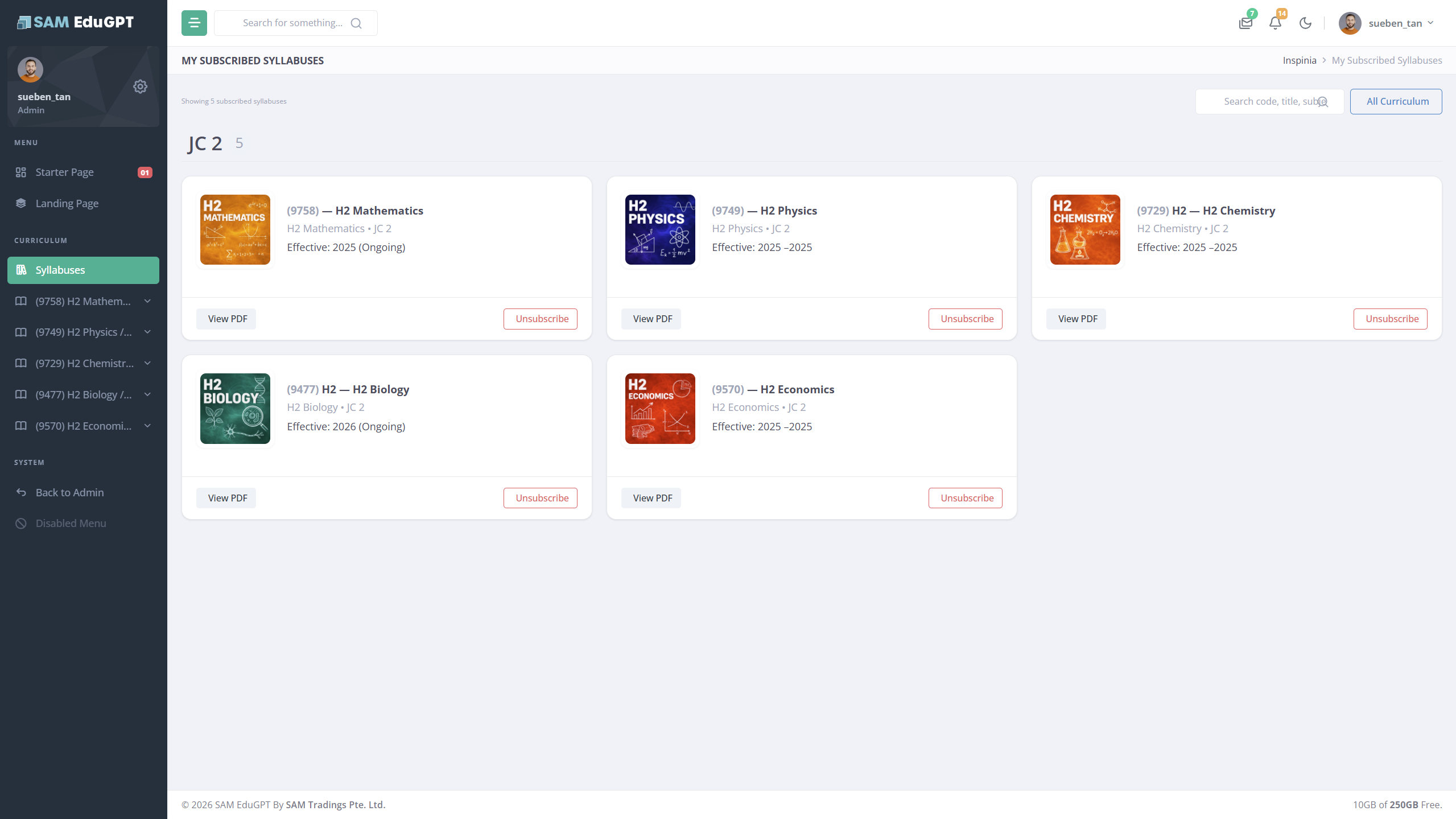Open profile settings gear icon
The image size is (1456, 819).
[140, 87]
